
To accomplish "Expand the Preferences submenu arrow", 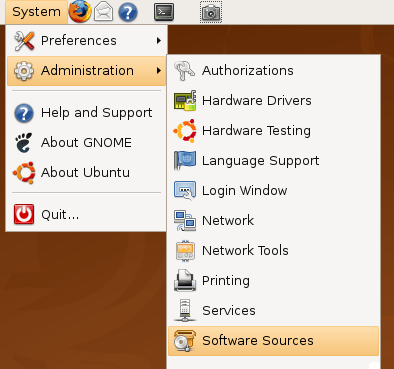I will (159, 41).
